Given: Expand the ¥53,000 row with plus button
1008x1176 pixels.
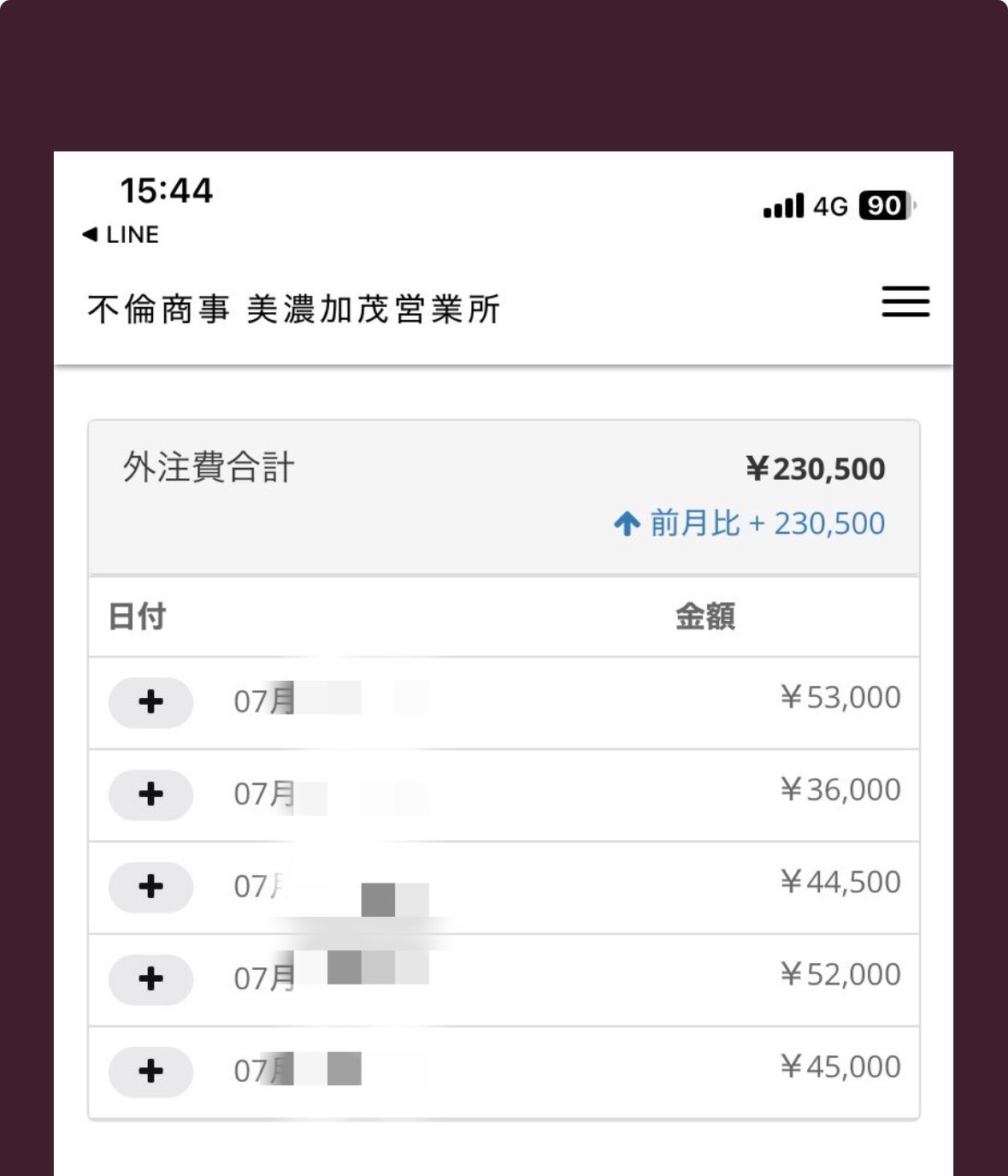Looking at the screenshot, I should [150, 702].
